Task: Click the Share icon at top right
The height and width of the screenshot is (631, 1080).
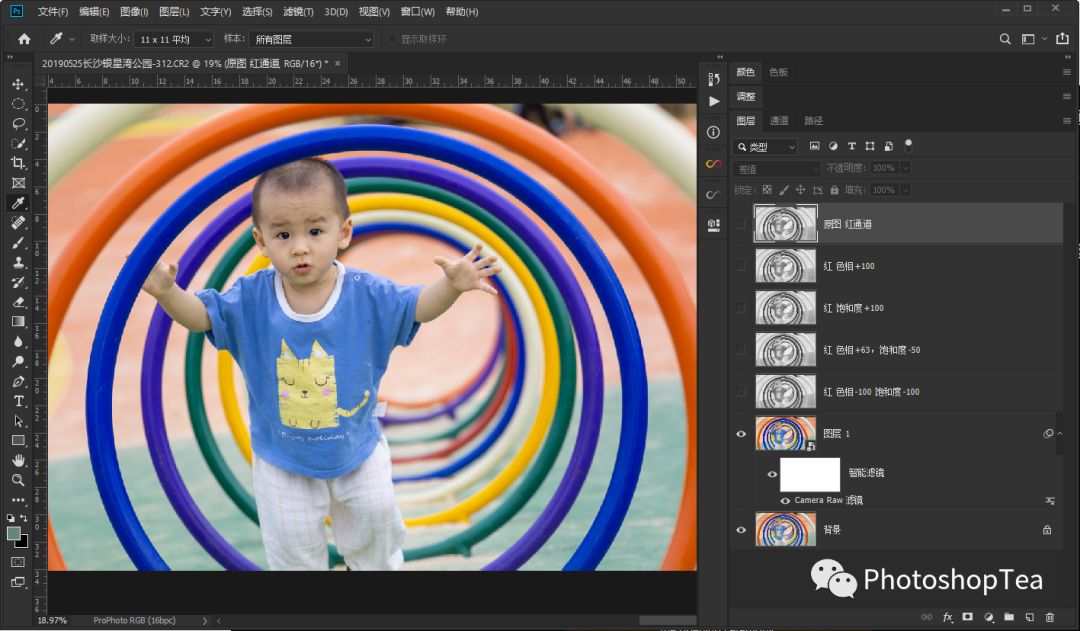Action: [x=1063, y=39]
